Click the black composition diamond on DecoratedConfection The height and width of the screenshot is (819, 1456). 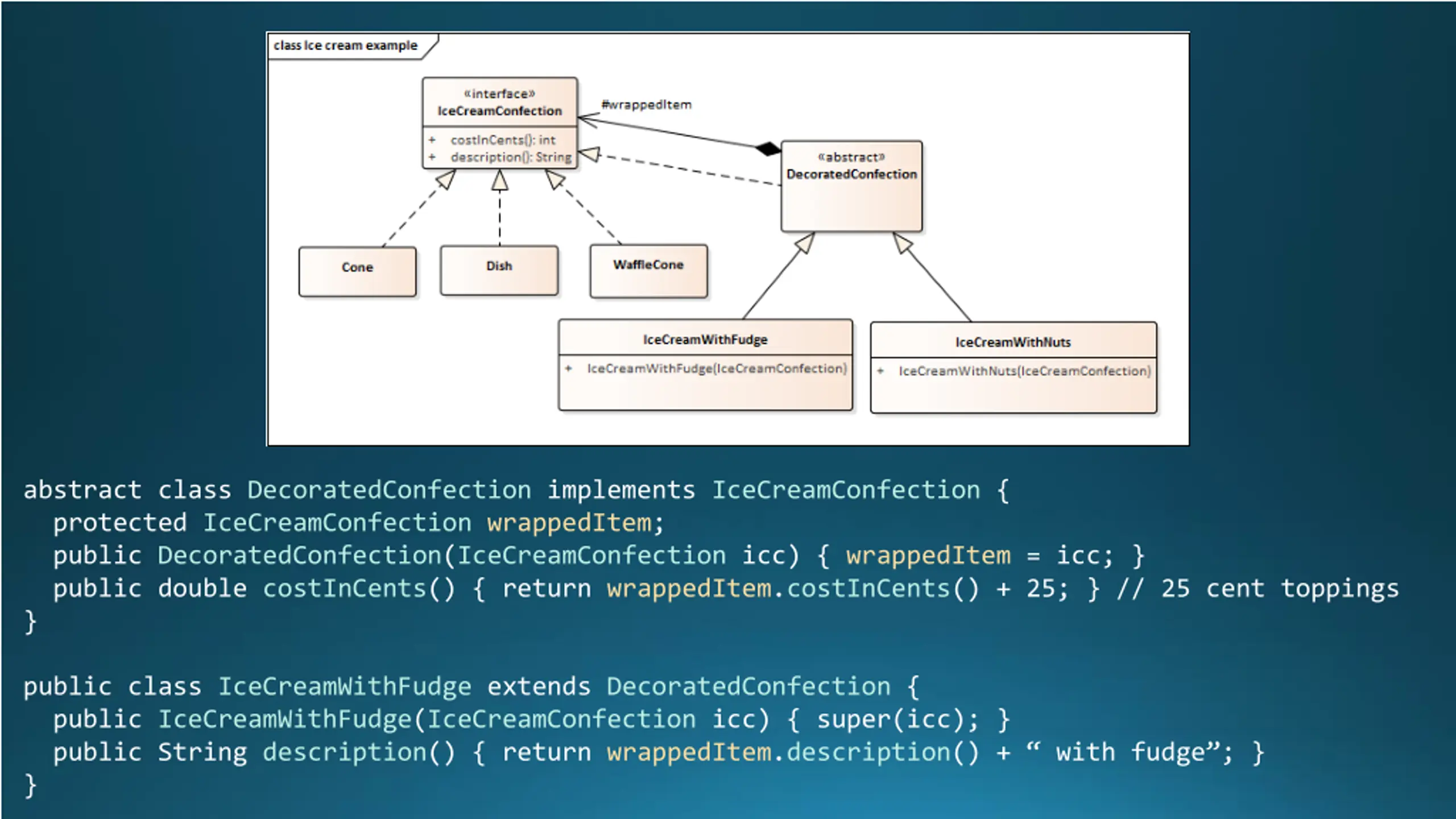click(768, 149)
